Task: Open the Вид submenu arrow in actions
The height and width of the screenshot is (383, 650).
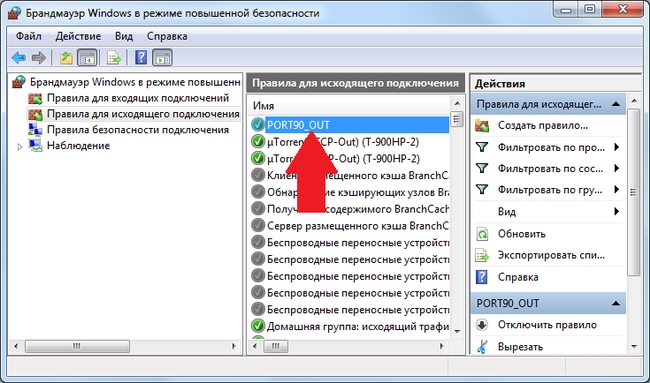Action: click(x=617, y=211)
